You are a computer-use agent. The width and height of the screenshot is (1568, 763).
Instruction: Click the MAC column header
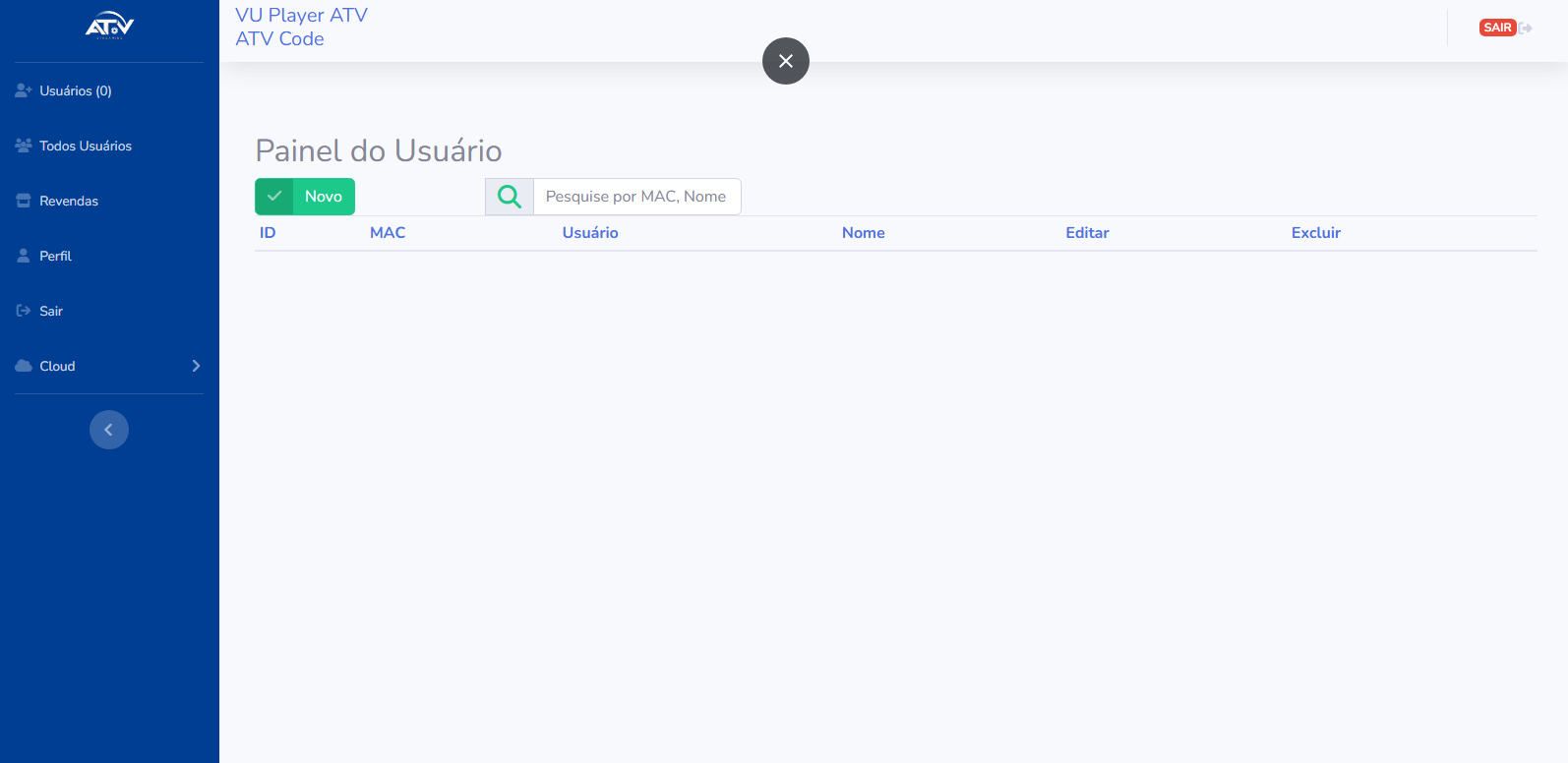[388, 233]
